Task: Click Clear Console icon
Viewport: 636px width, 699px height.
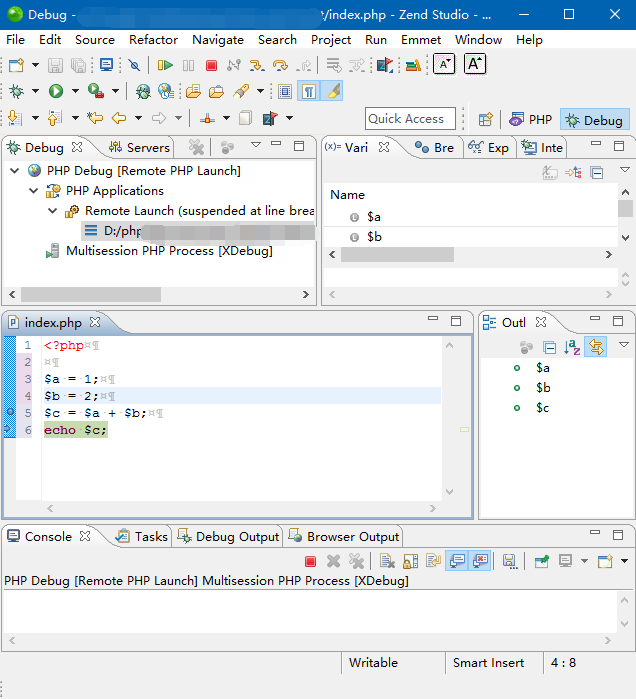Action: pos(387,561)
